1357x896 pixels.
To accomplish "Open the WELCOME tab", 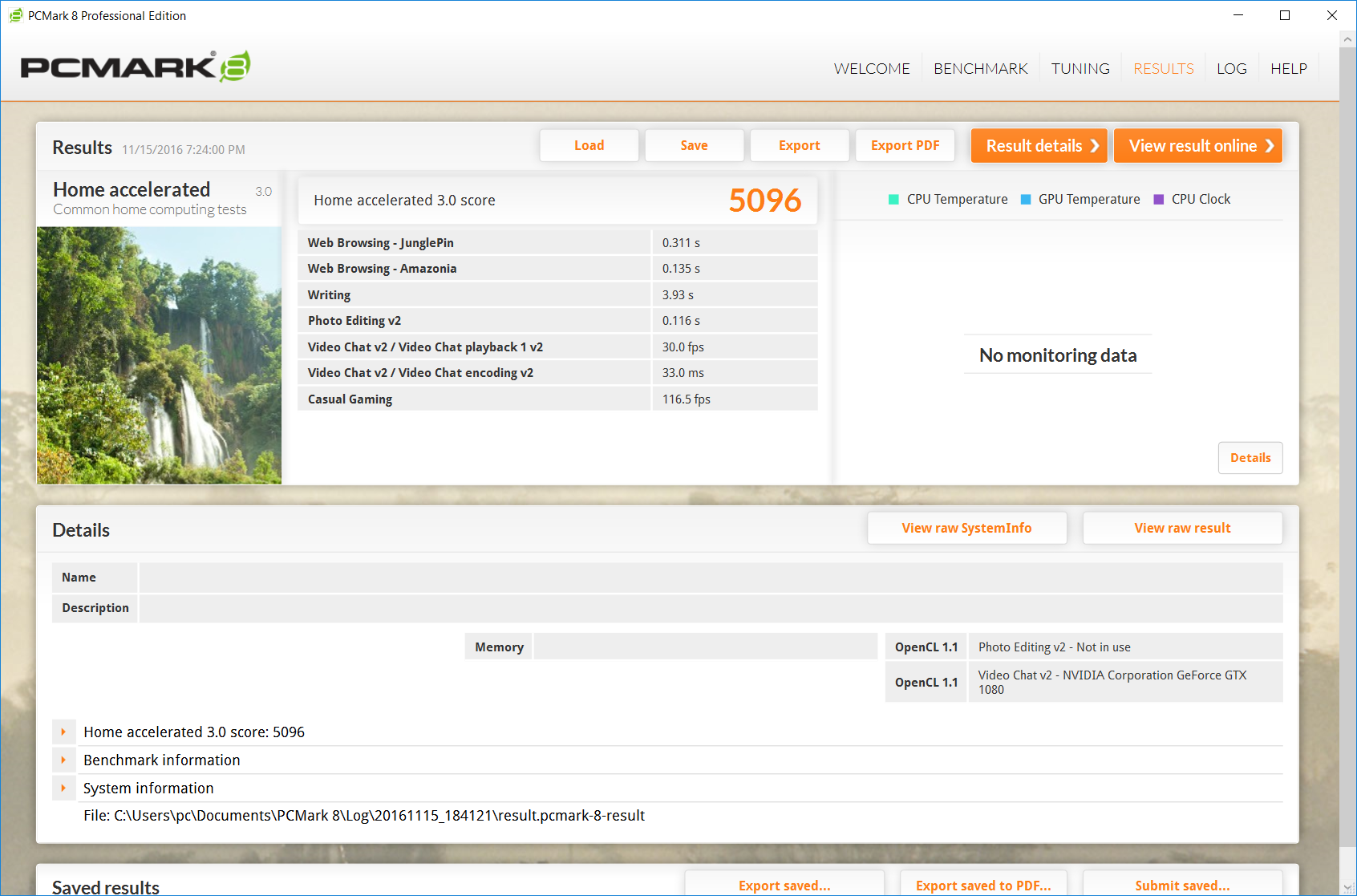I will [872, 68].
